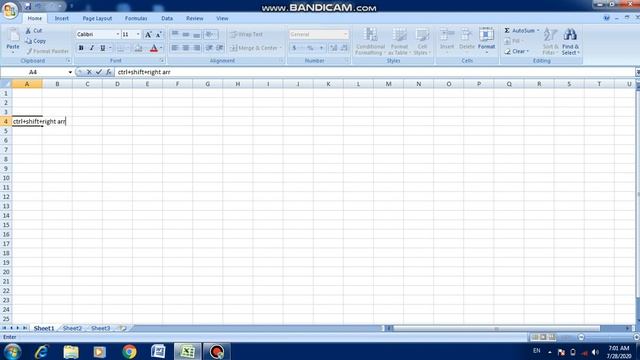640x360 pixels.
Task: Click in the formula bar text
Action: coord(144,72)
